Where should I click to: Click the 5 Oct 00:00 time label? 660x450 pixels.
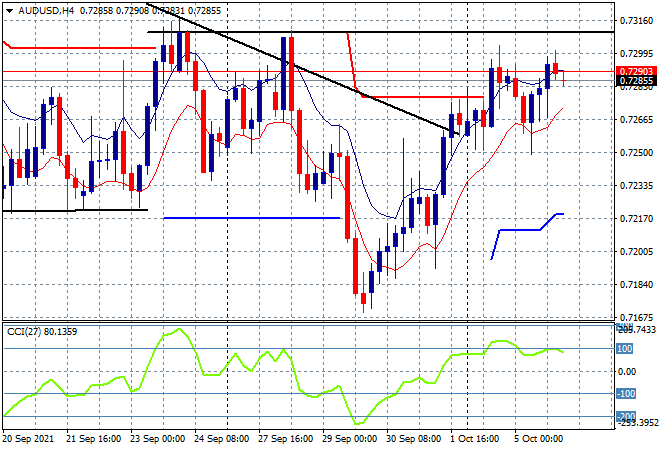click(539, 439)
